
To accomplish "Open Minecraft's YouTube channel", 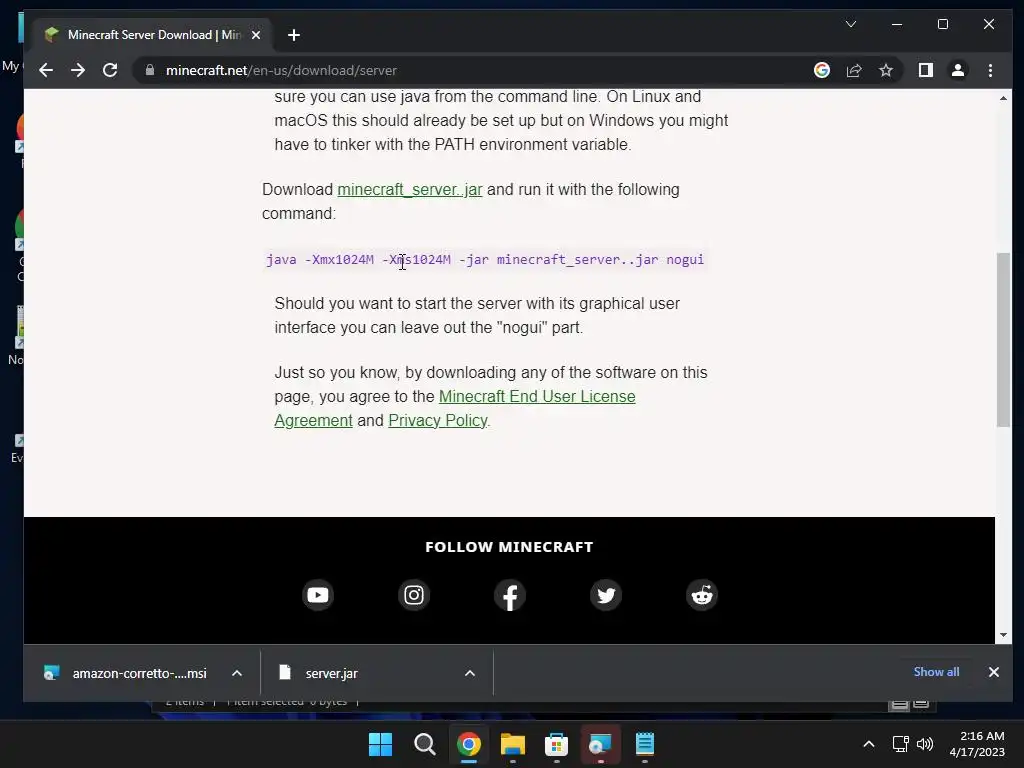I will tap(318, 595).
